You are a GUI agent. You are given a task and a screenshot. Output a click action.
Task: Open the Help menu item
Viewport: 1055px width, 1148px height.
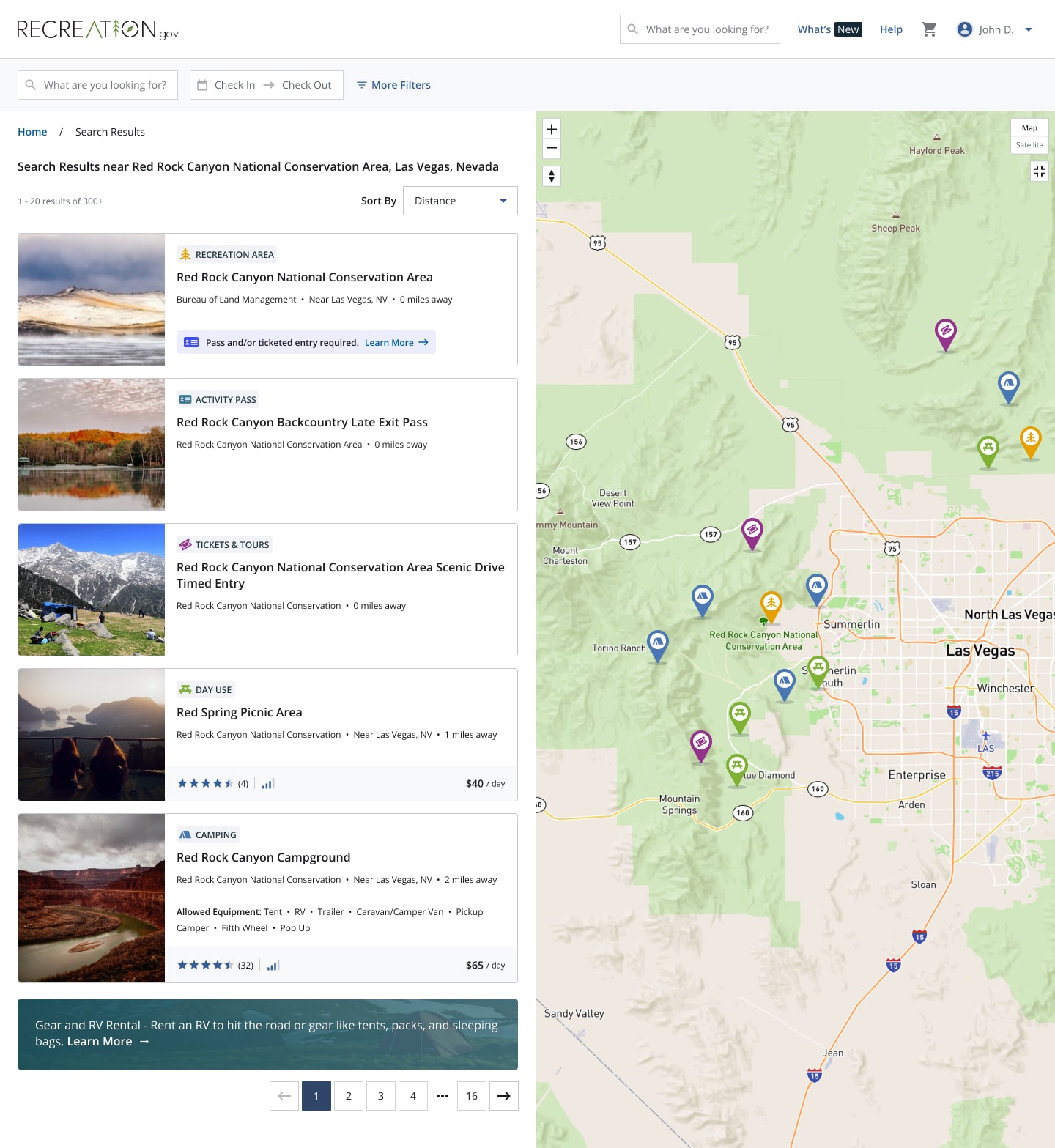[891, 29]
